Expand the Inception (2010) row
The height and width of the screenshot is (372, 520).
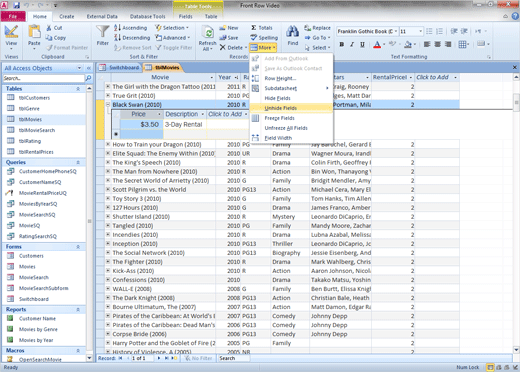click(108, 244)
